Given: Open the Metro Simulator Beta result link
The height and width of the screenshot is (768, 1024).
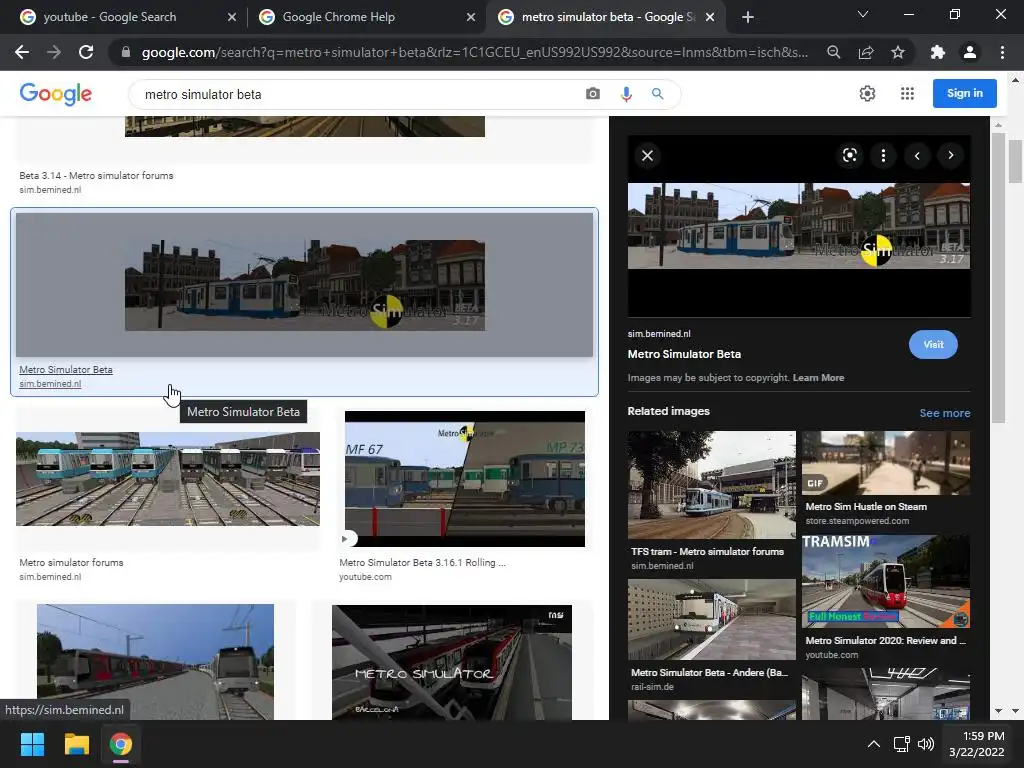Looking at the screenshot, I should [x=65, y=370].
